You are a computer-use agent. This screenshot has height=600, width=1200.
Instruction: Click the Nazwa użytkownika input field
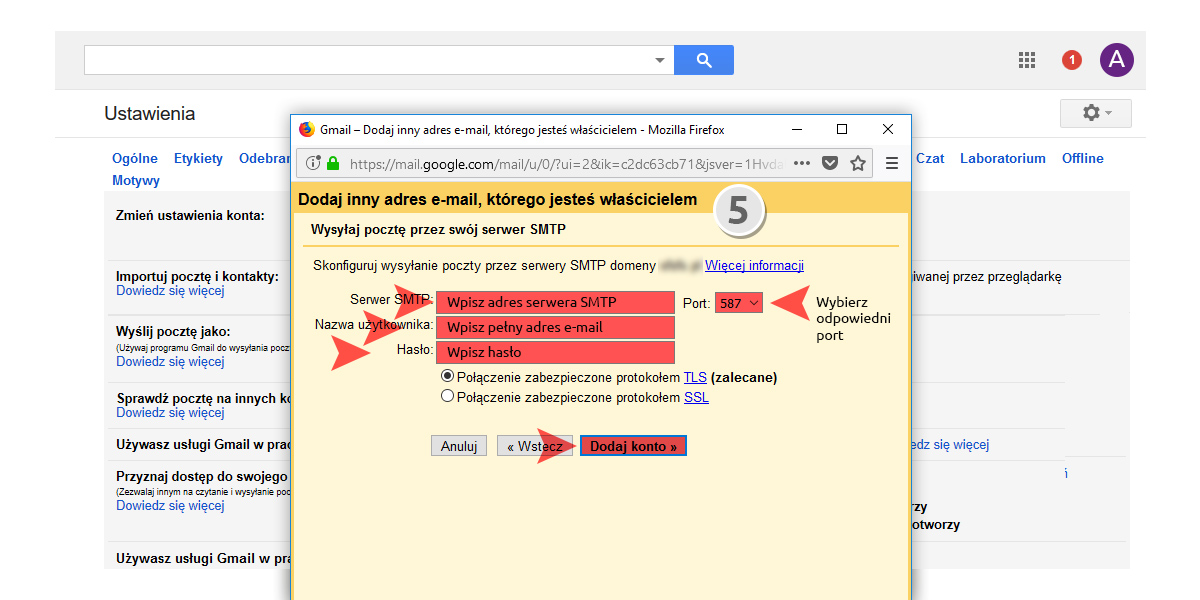[x=556, y=327]
